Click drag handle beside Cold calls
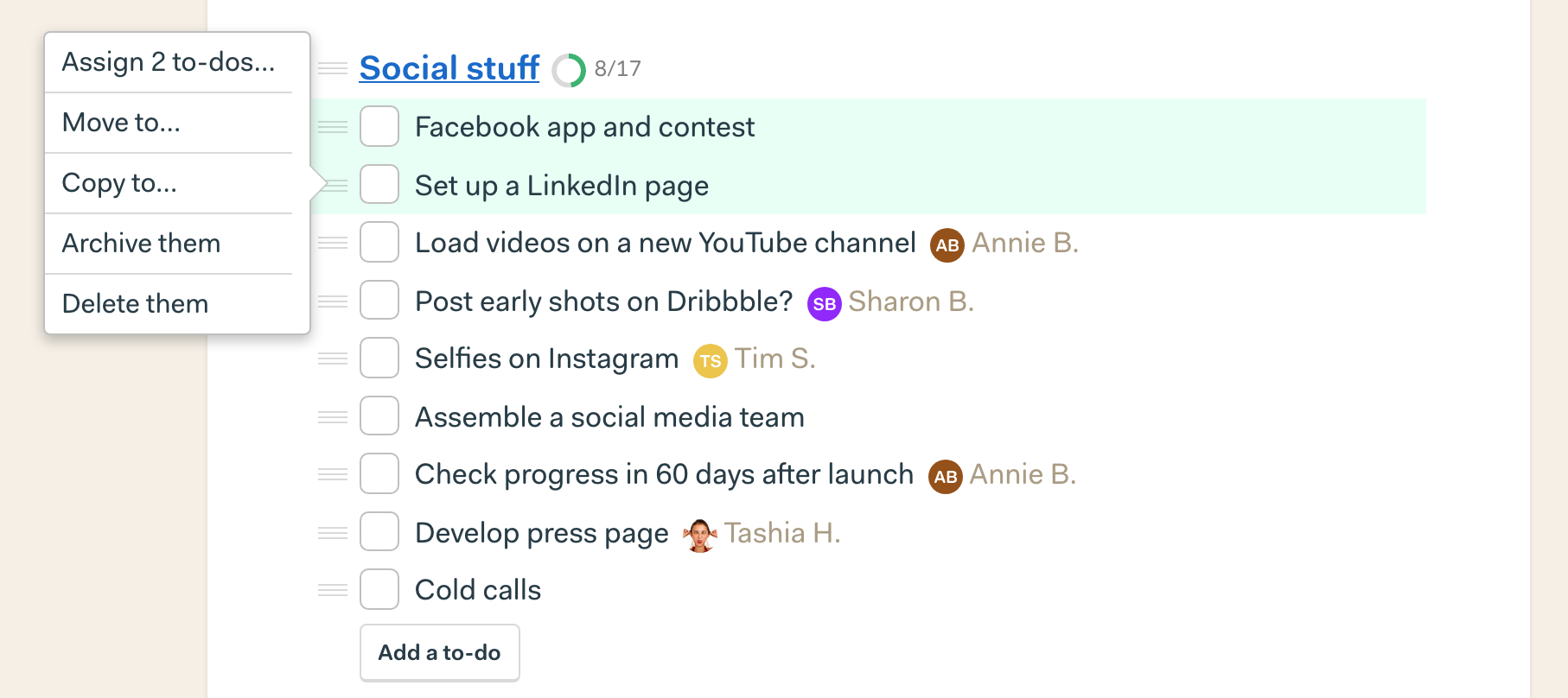Viewport: 1568px width, 698px height. [x=333, y=590]
